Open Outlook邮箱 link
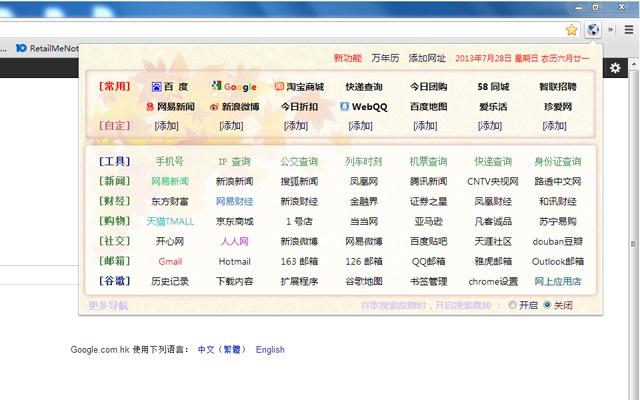Screen dimensions: 640x400 pos(558,261)
